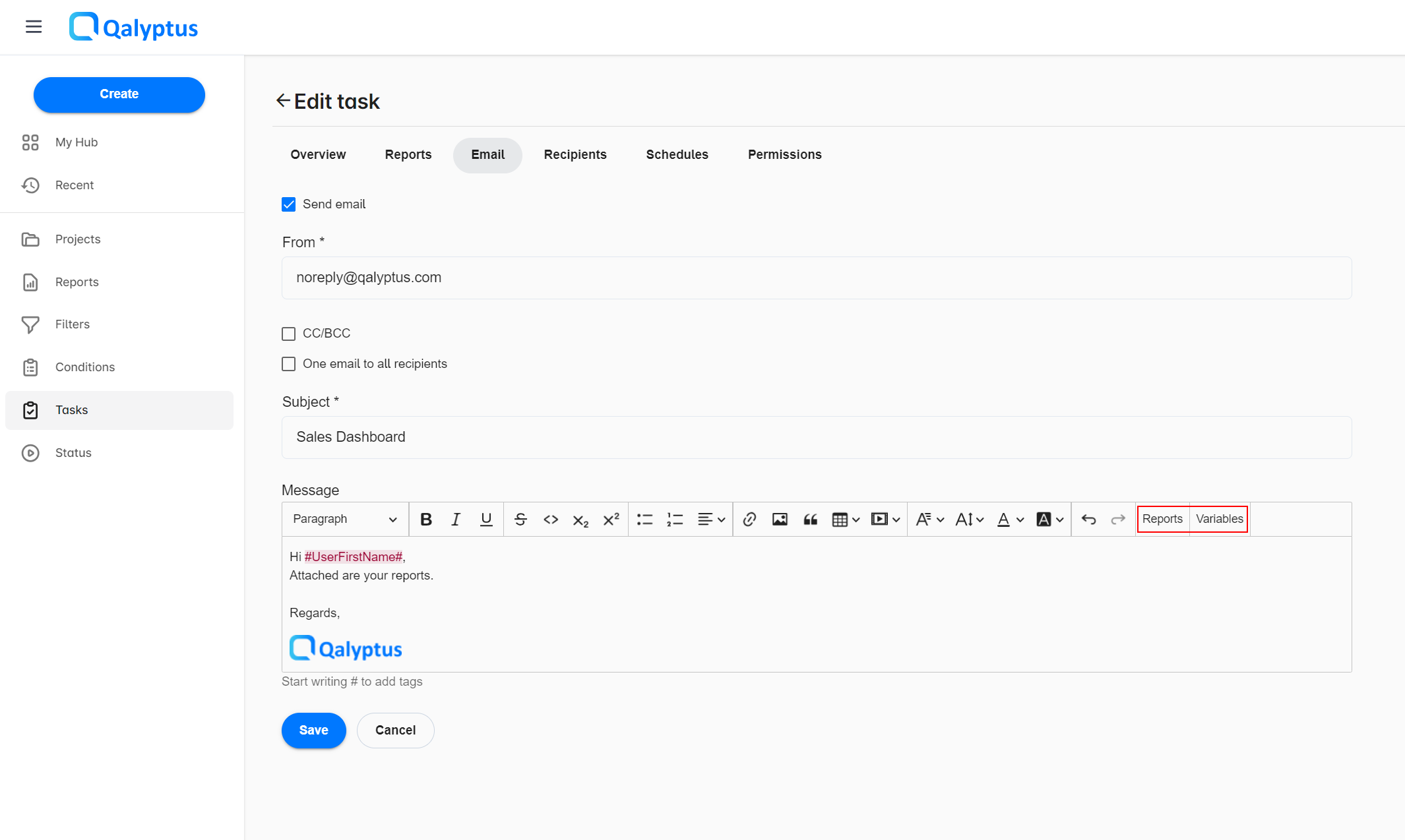The height and width of the screenshot is (840, 1405).
Task: Switch to the Schedules tab
Action: tap(677, 155)
